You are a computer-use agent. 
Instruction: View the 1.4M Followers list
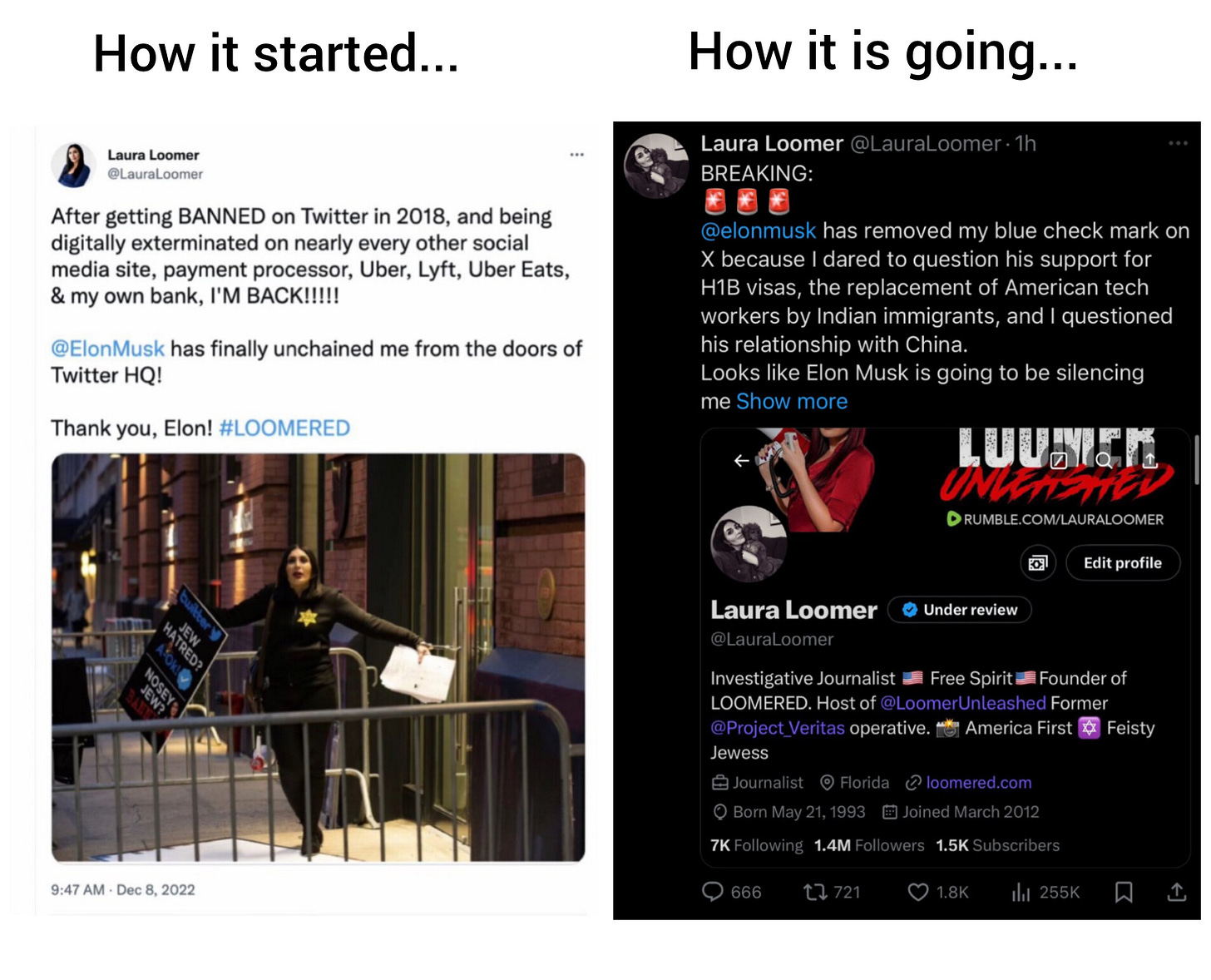click(869, 845)
